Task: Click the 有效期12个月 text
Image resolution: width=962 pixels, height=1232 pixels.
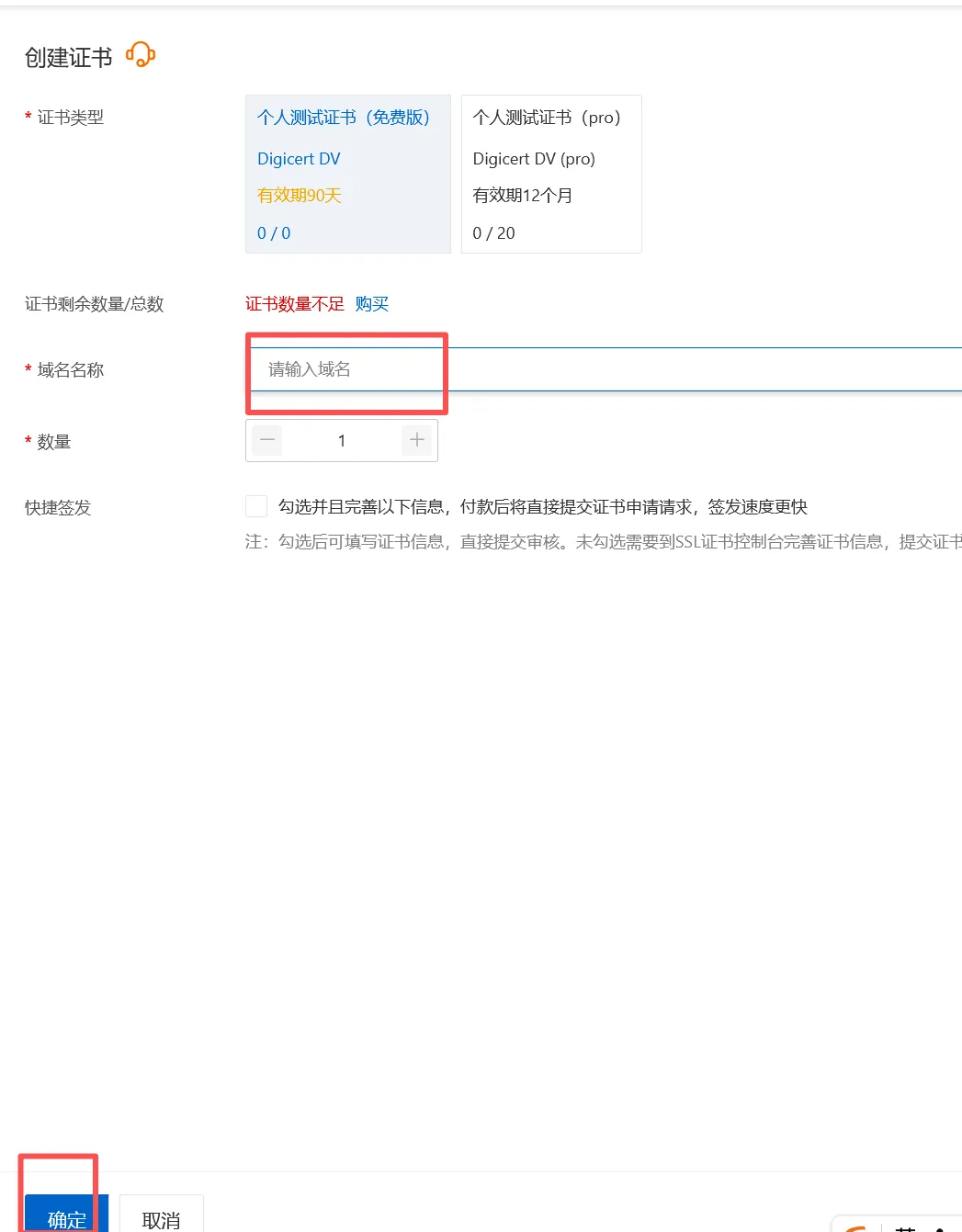Action: tap(523, 196)
